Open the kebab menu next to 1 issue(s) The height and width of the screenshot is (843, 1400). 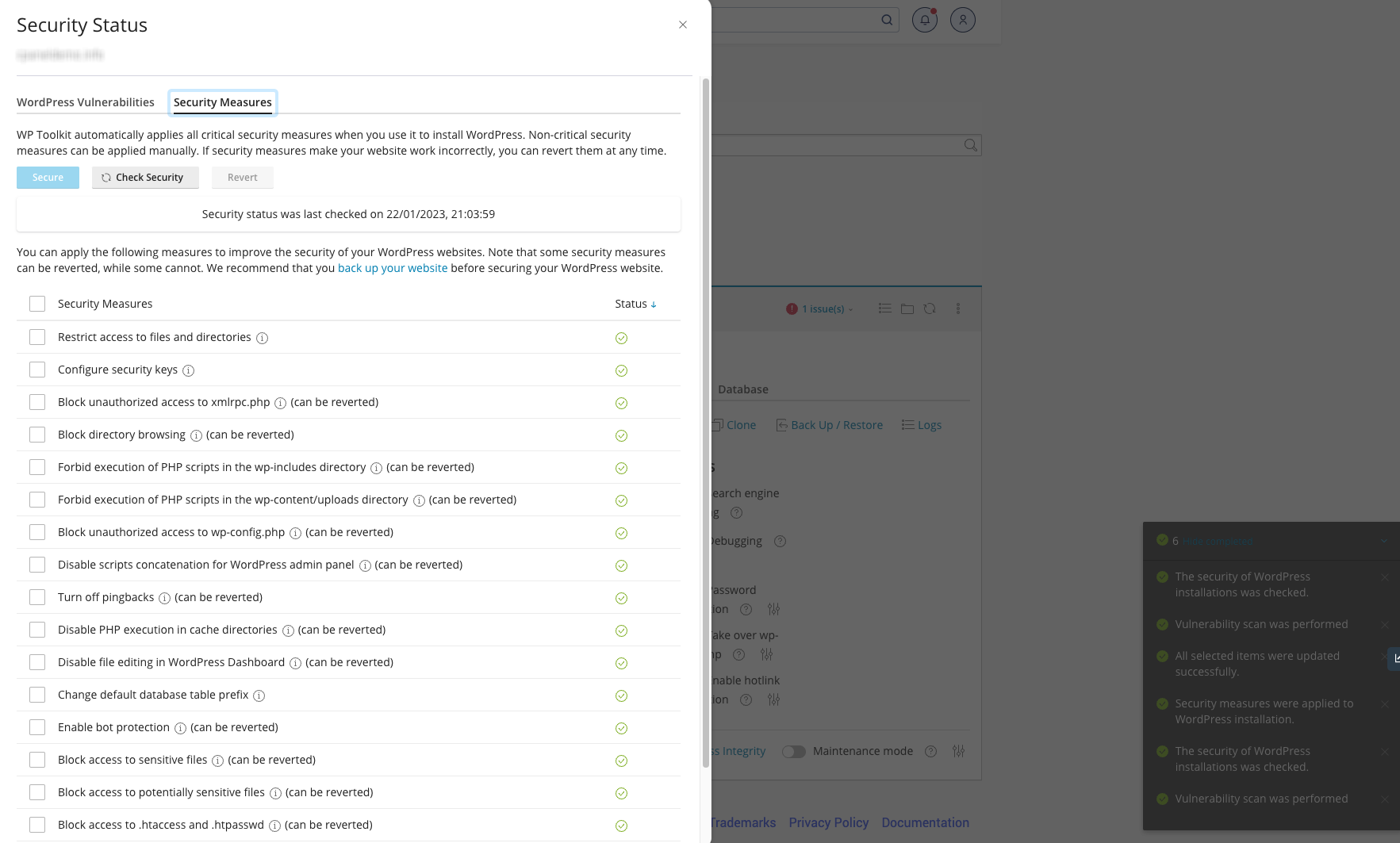(x=958, y=308)
